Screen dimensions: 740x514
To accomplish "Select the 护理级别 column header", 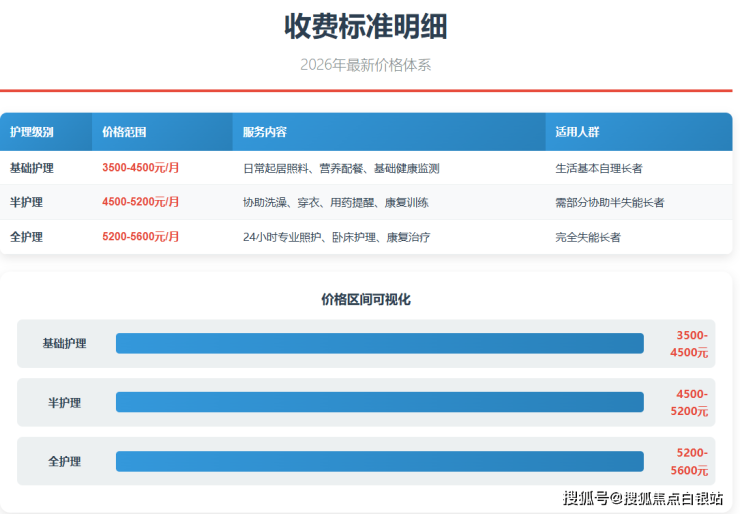I will point(32,132).
